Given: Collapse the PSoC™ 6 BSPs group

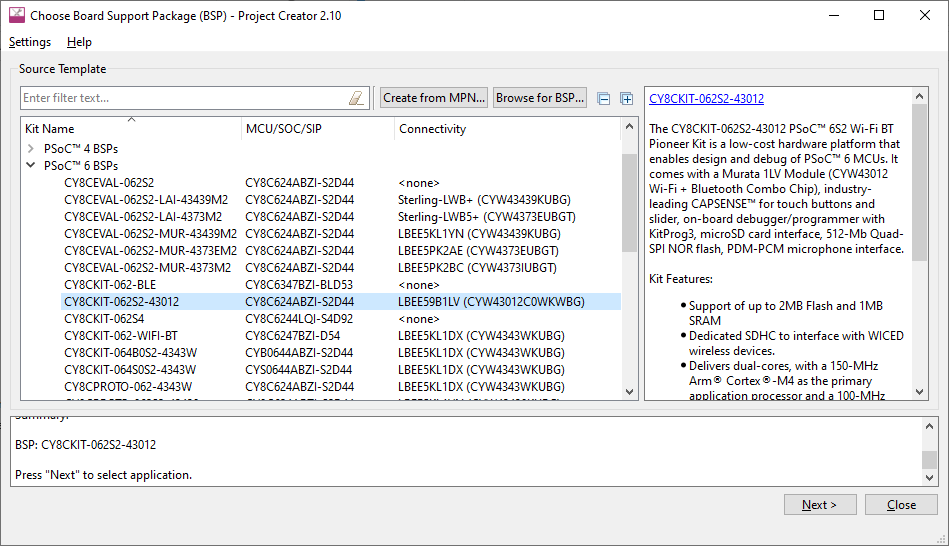Looking at the screenshot, I should [31, 165].
